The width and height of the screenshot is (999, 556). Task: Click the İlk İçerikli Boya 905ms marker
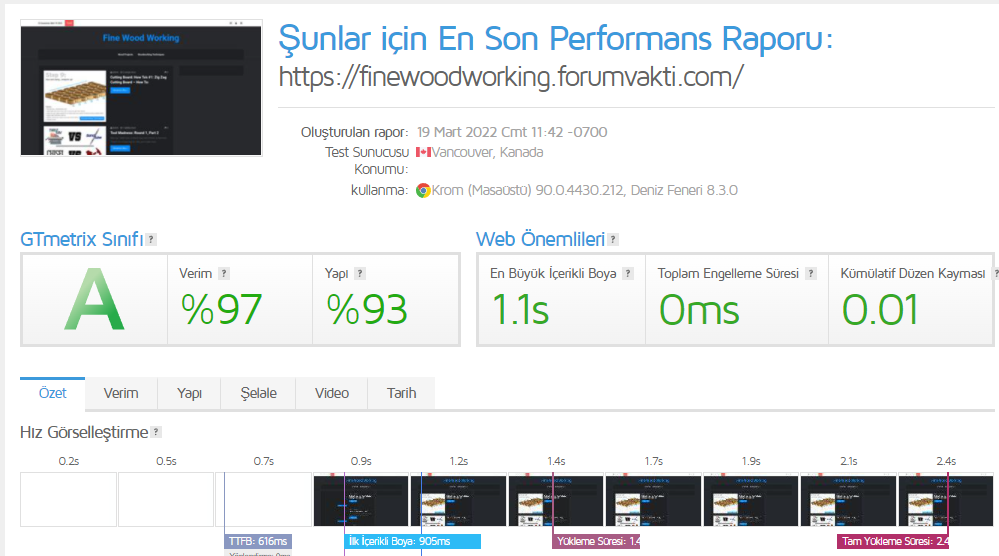click(412, 541)
